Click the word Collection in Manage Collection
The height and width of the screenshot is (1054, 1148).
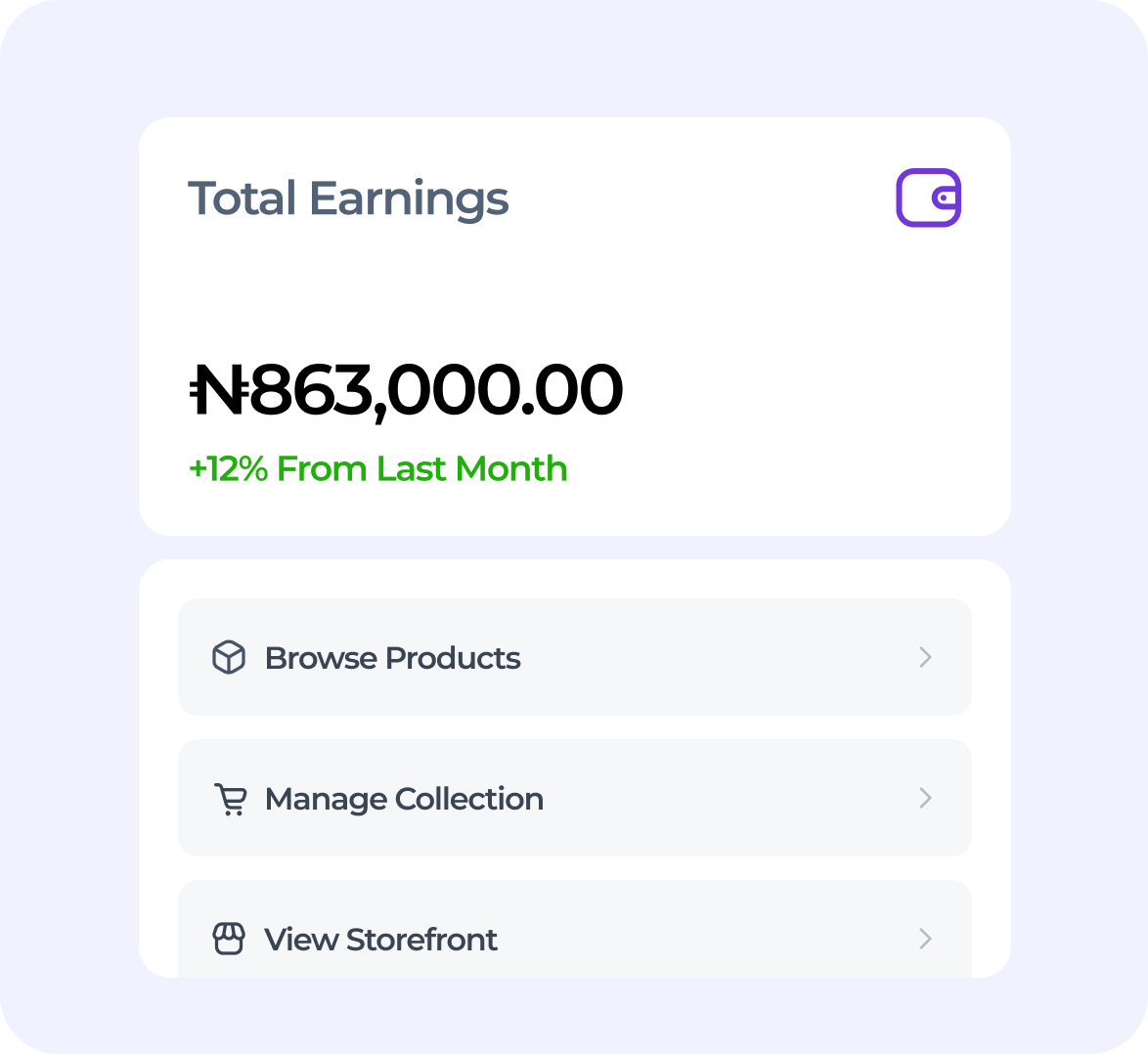tap(468, 799)
